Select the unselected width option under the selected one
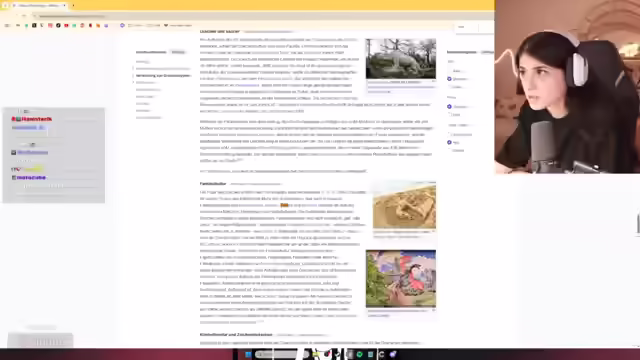Image resolution: width=640 pixels, height=360 pixels. [449, 115]
